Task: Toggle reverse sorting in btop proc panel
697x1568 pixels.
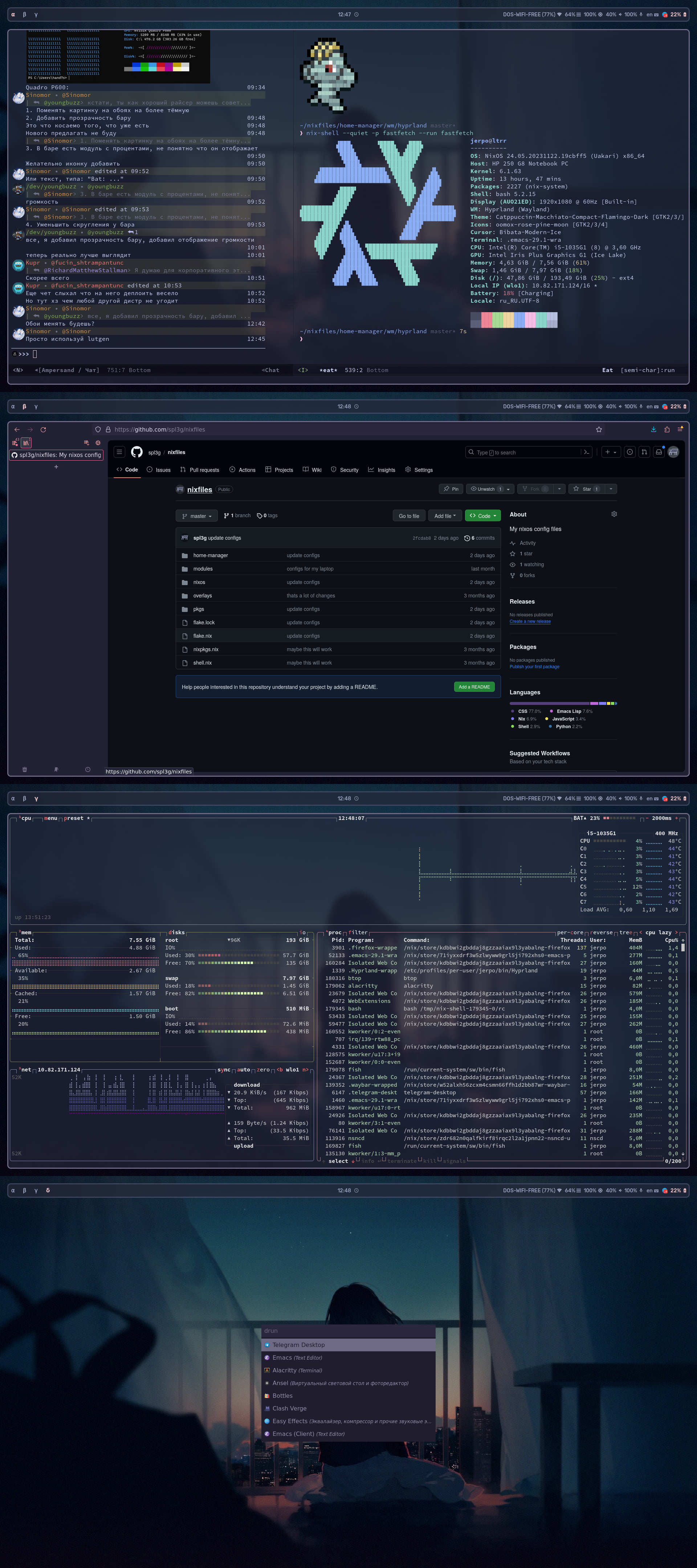Action: pos(602,932)
